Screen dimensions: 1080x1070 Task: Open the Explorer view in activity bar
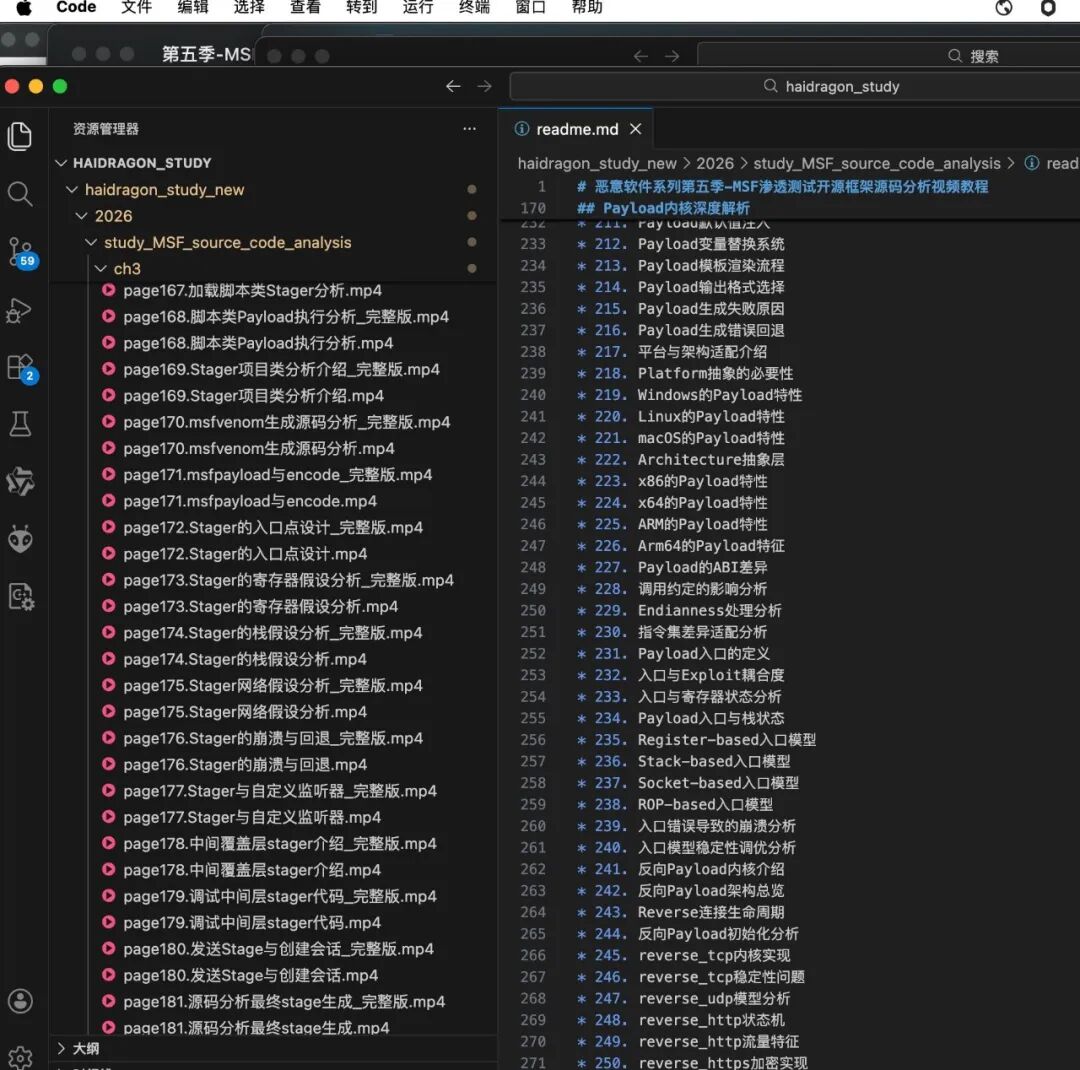20,136
